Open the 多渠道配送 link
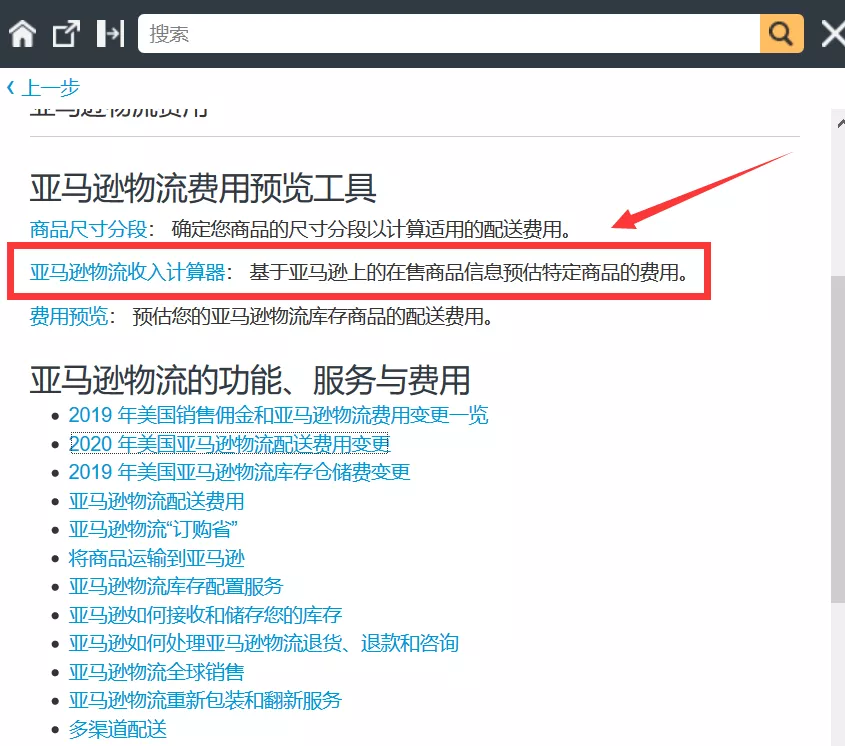845x746 pixels. click(x=117, y=729)
